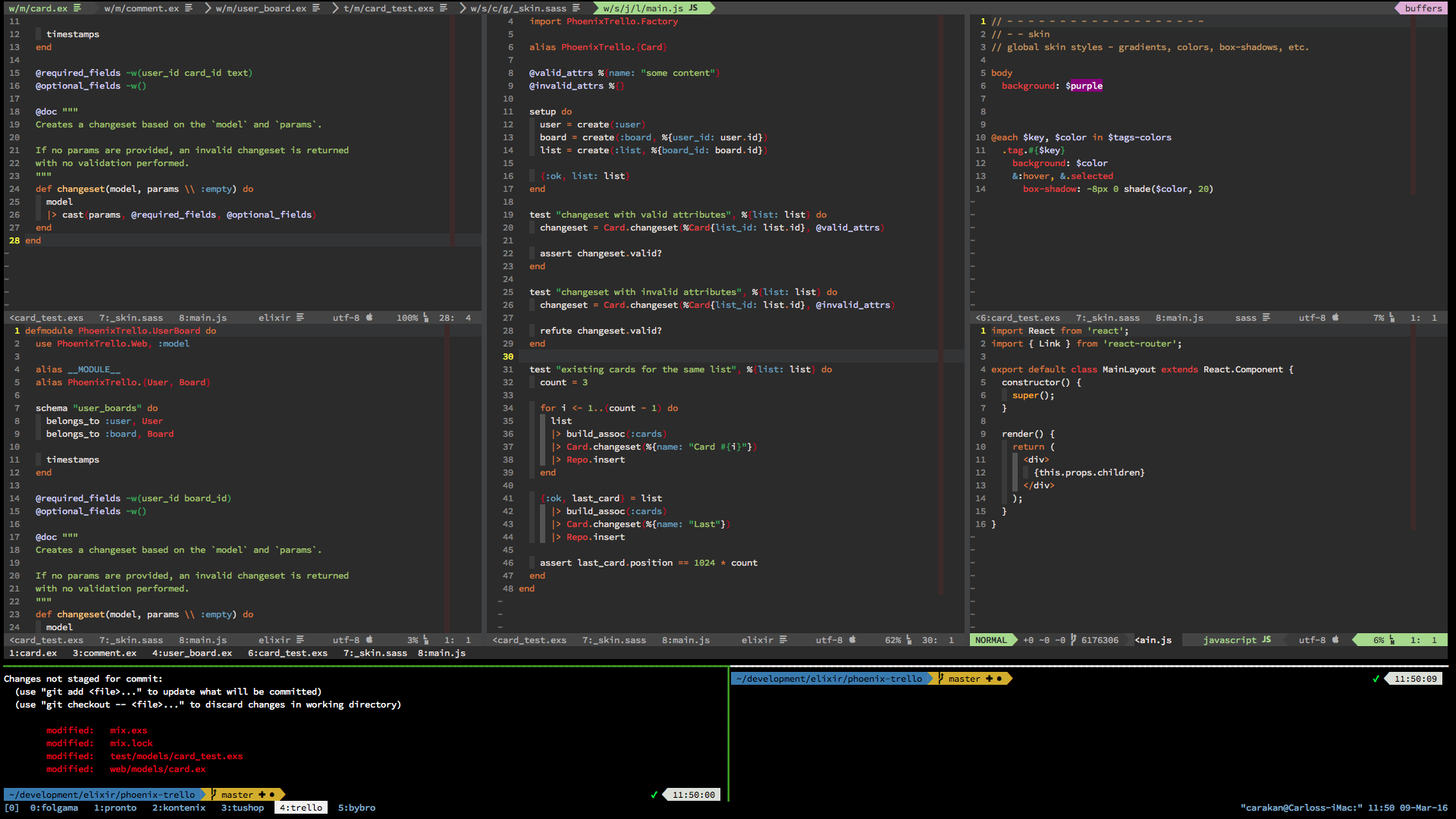Screen dimensions: 1456x819
Task: Click the tmux session indicator [0]
Action: click(x=11, y=808)
